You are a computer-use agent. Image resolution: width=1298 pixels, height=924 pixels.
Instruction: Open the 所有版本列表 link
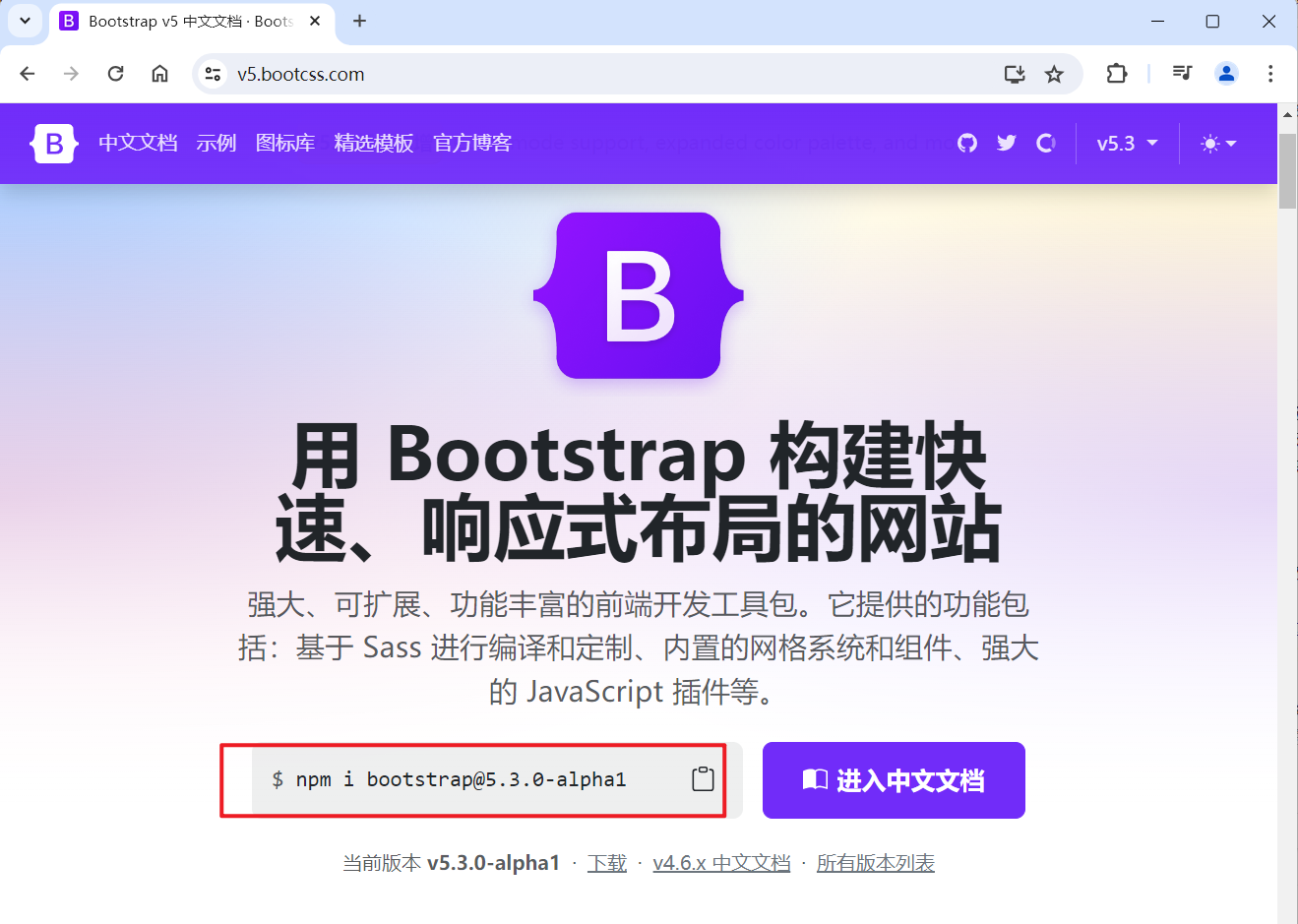pyautogui.click(x=876, y=863)
